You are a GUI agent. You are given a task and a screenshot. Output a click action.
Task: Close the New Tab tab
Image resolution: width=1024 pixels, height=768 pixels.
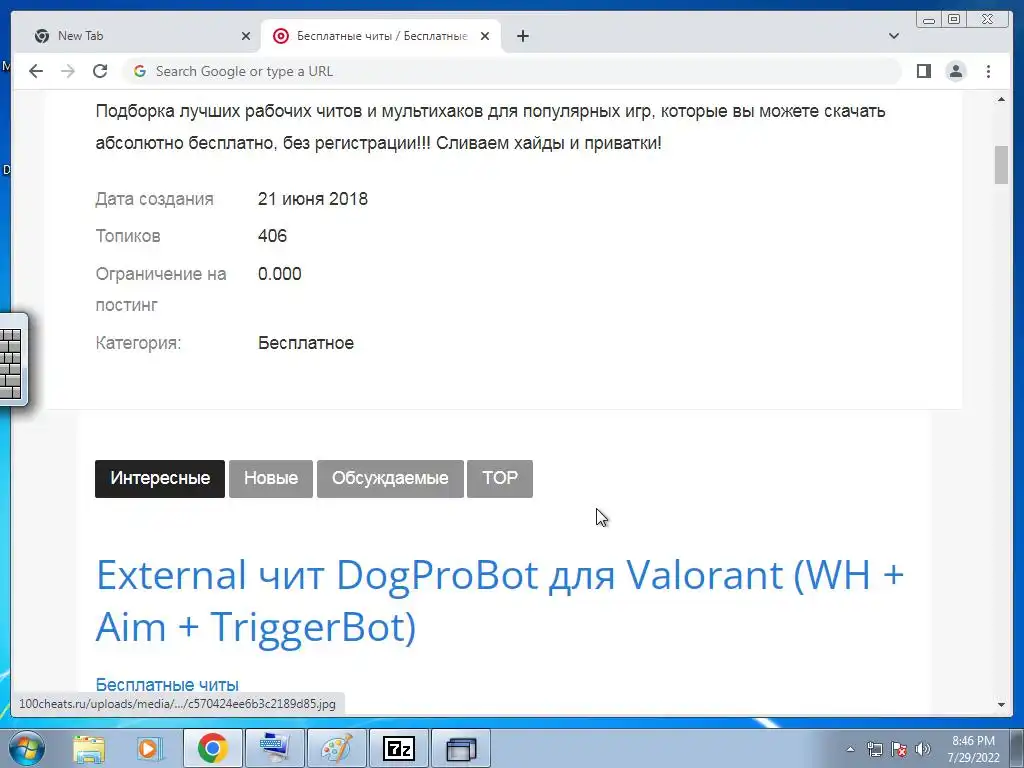coord(246,36)
